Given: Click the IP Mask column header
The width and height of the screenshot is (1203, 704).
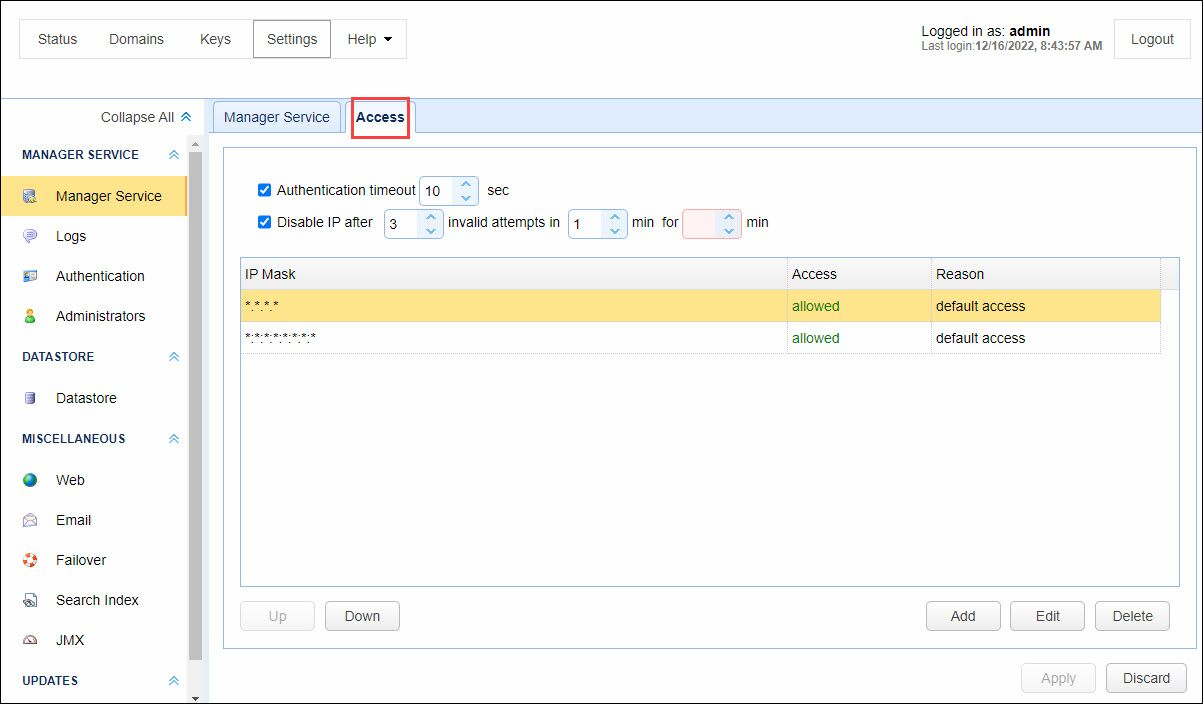Looking at the screenshot, I should [x=514, y=274].
